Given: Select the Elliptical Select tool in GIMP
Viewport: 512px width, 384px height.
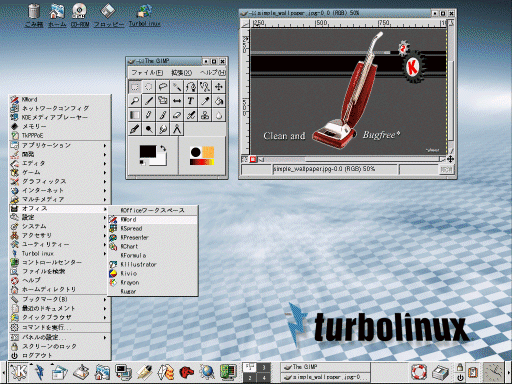Looking at the screenshot, I should [x=149, y=87].
